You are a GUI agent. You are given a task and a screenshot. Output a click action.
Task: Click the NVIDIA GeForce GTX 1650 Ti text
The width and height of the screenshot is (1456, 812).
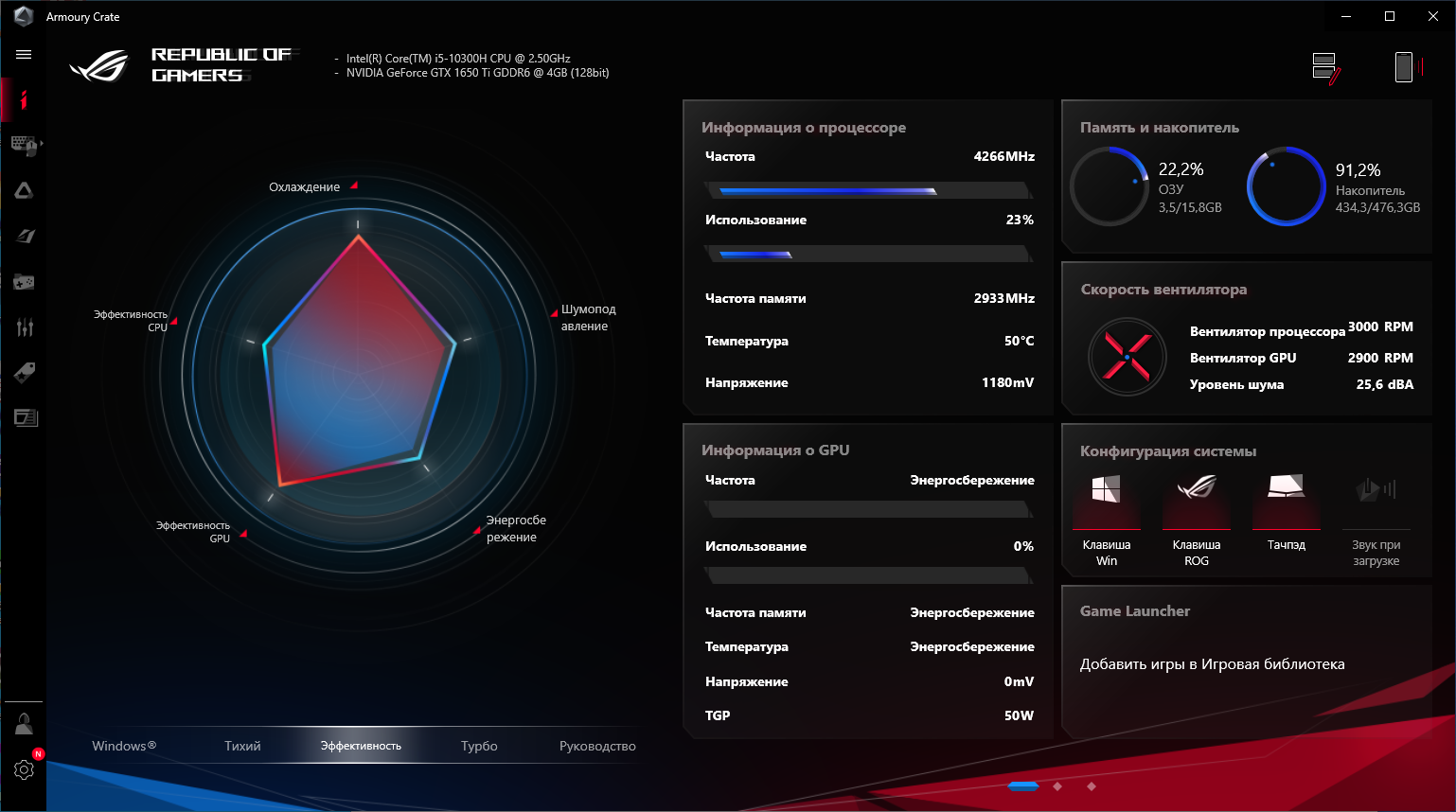pyautogui.click(x=477, y=73)
